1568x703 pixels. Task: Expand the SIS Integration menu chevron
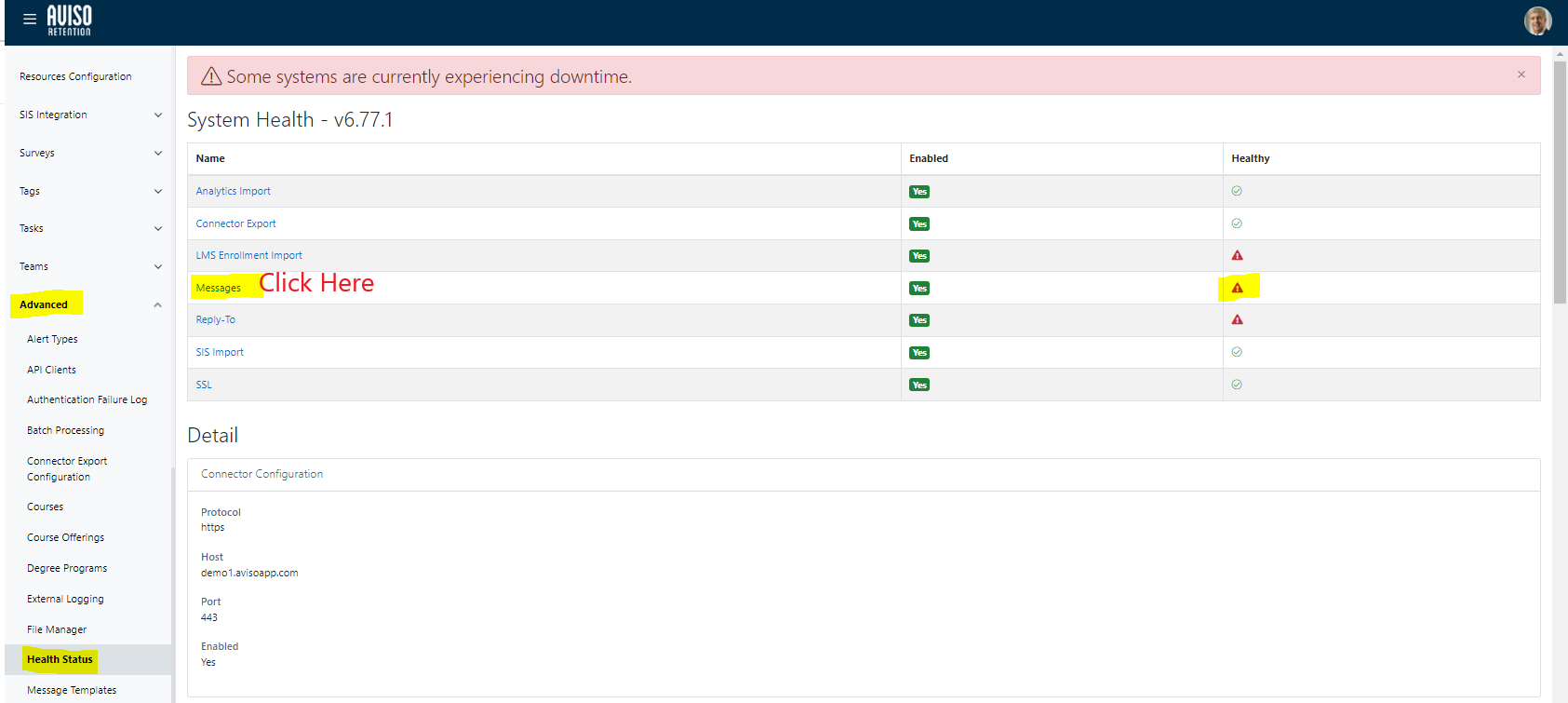[158, 115]
